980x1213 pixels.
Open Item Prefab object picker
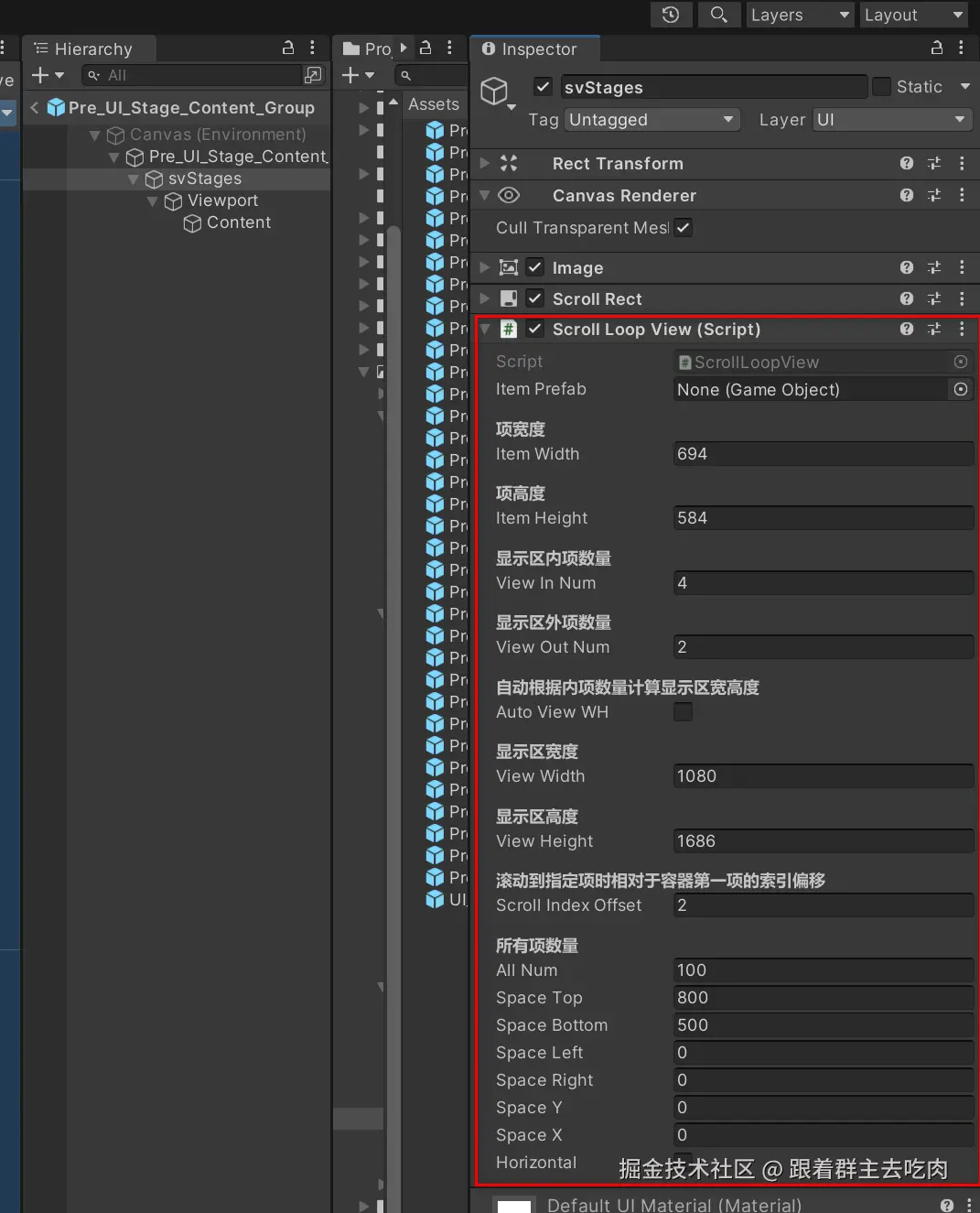(x=961, y=389)
